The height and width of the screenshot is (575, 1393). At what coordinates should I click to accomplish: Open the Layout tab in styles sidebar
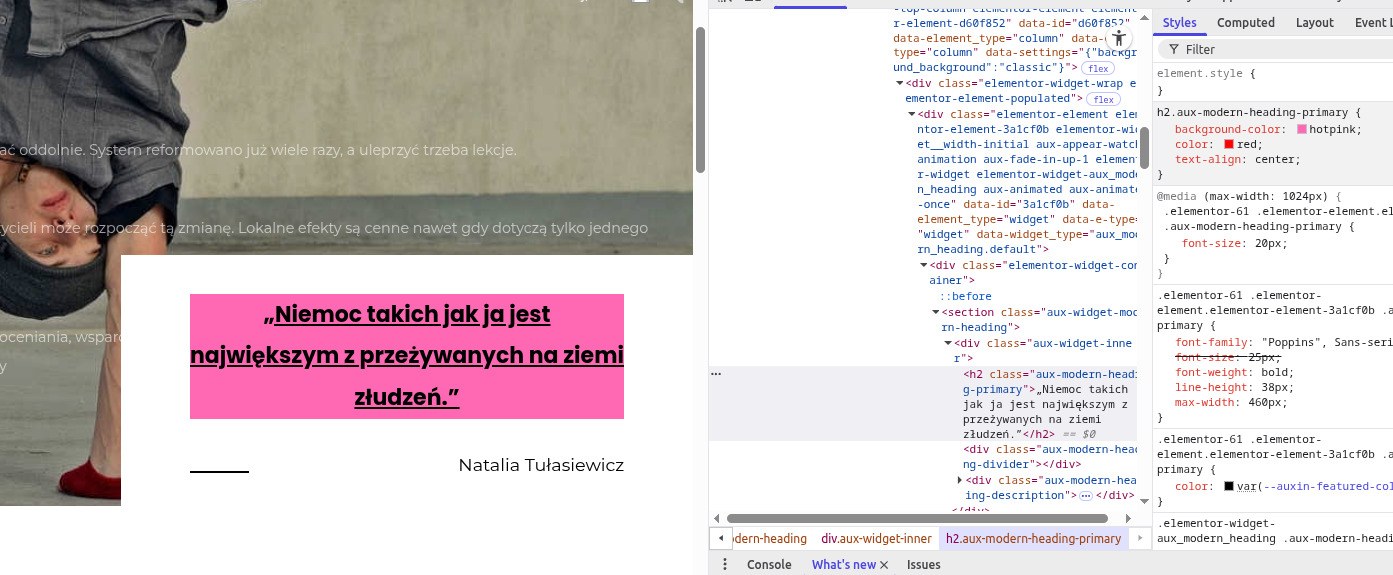1314,23
